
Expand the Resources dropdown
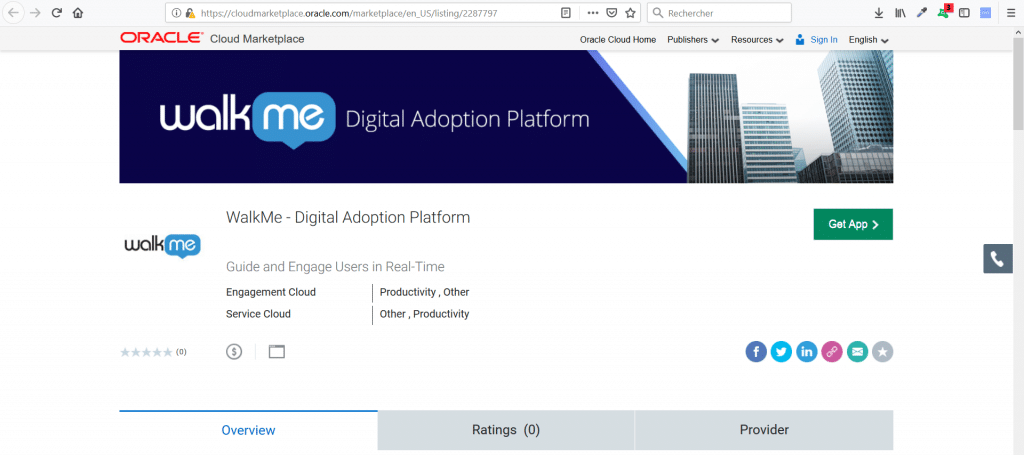(x=757, y=40)
